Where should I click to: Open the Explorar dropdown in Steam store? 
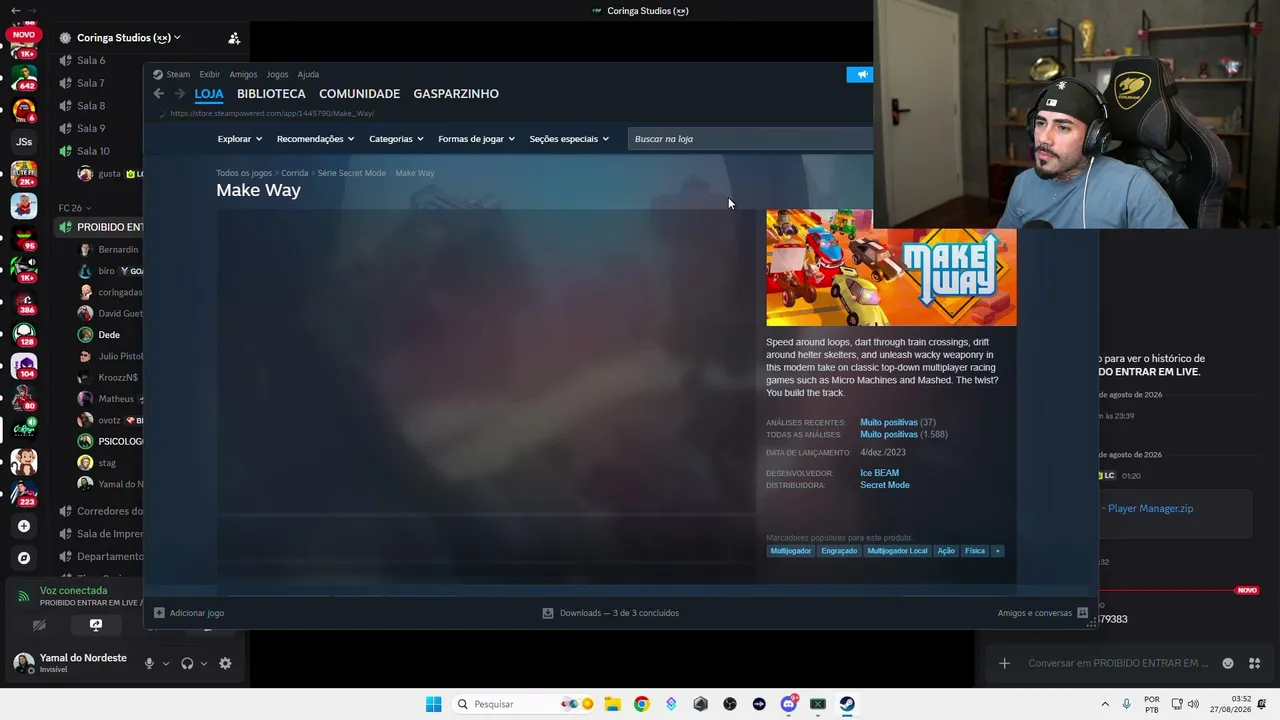(x=240, y=139)
